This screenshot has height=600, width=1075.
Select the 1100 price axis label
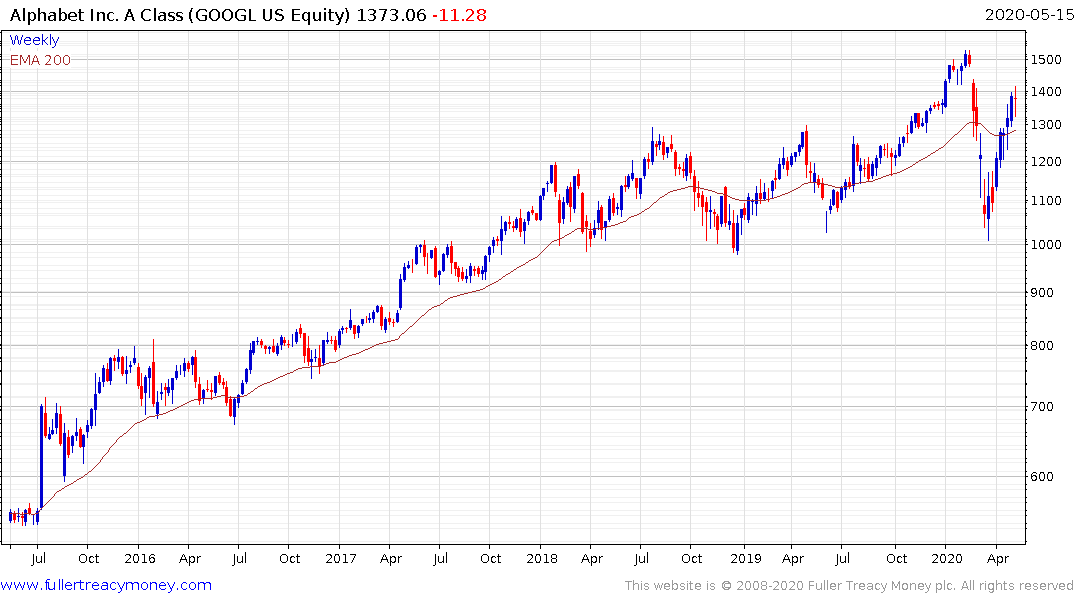(1046, 201)
